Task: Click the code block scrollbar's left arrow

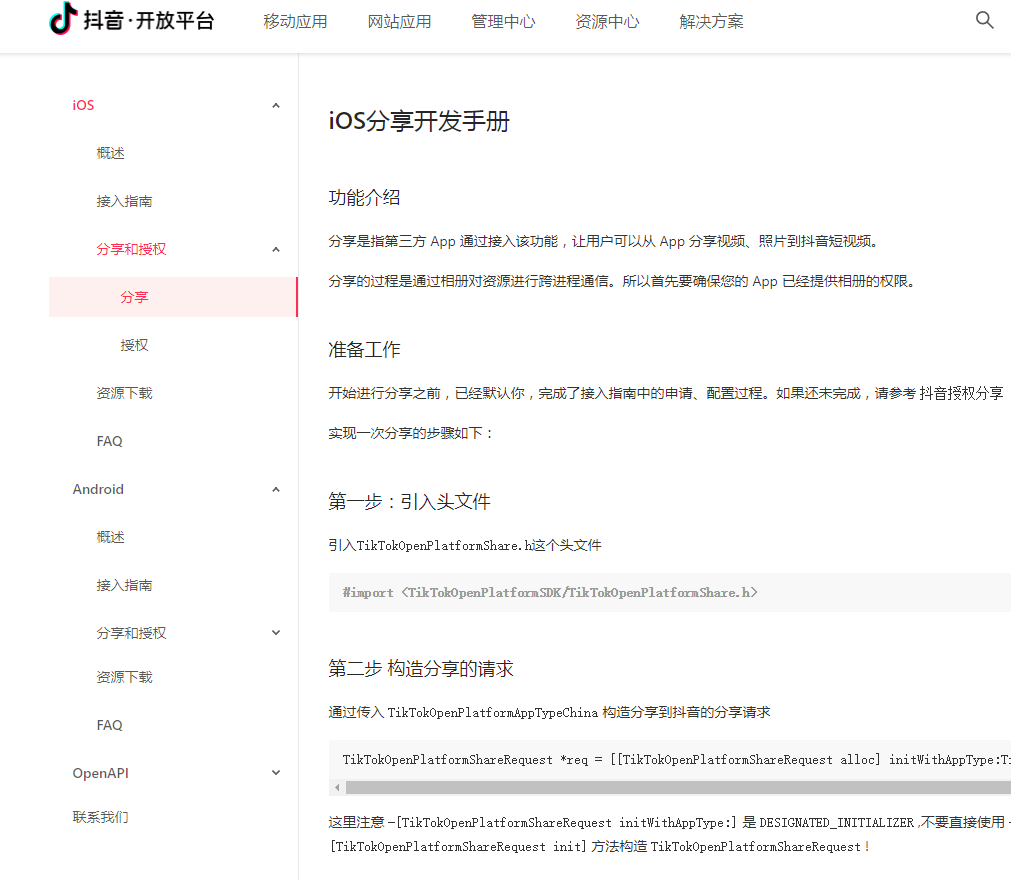Action: (337, 787)
